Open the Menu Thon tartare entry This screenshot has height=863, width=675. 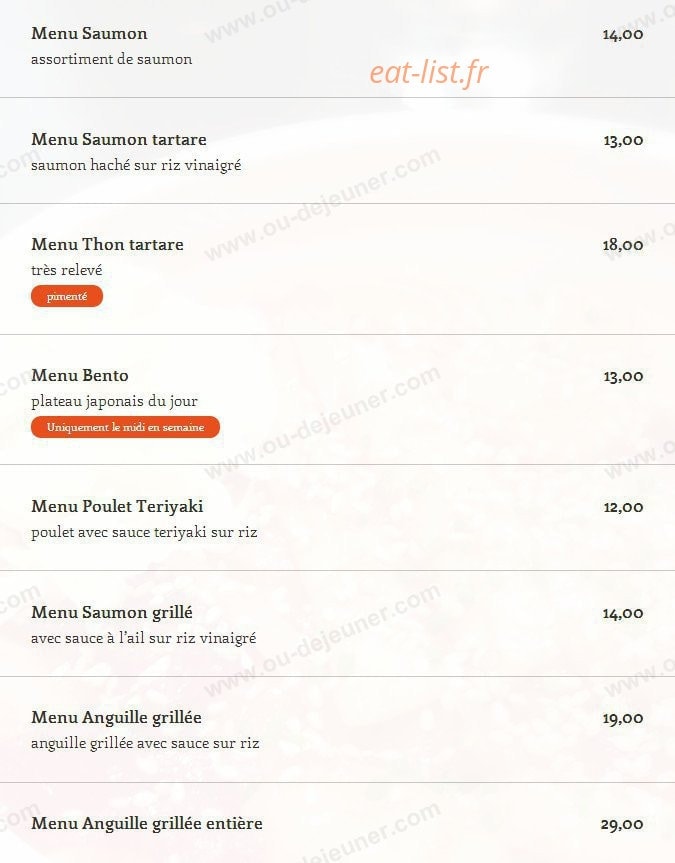pyautogui.click(x=107, y=244)
